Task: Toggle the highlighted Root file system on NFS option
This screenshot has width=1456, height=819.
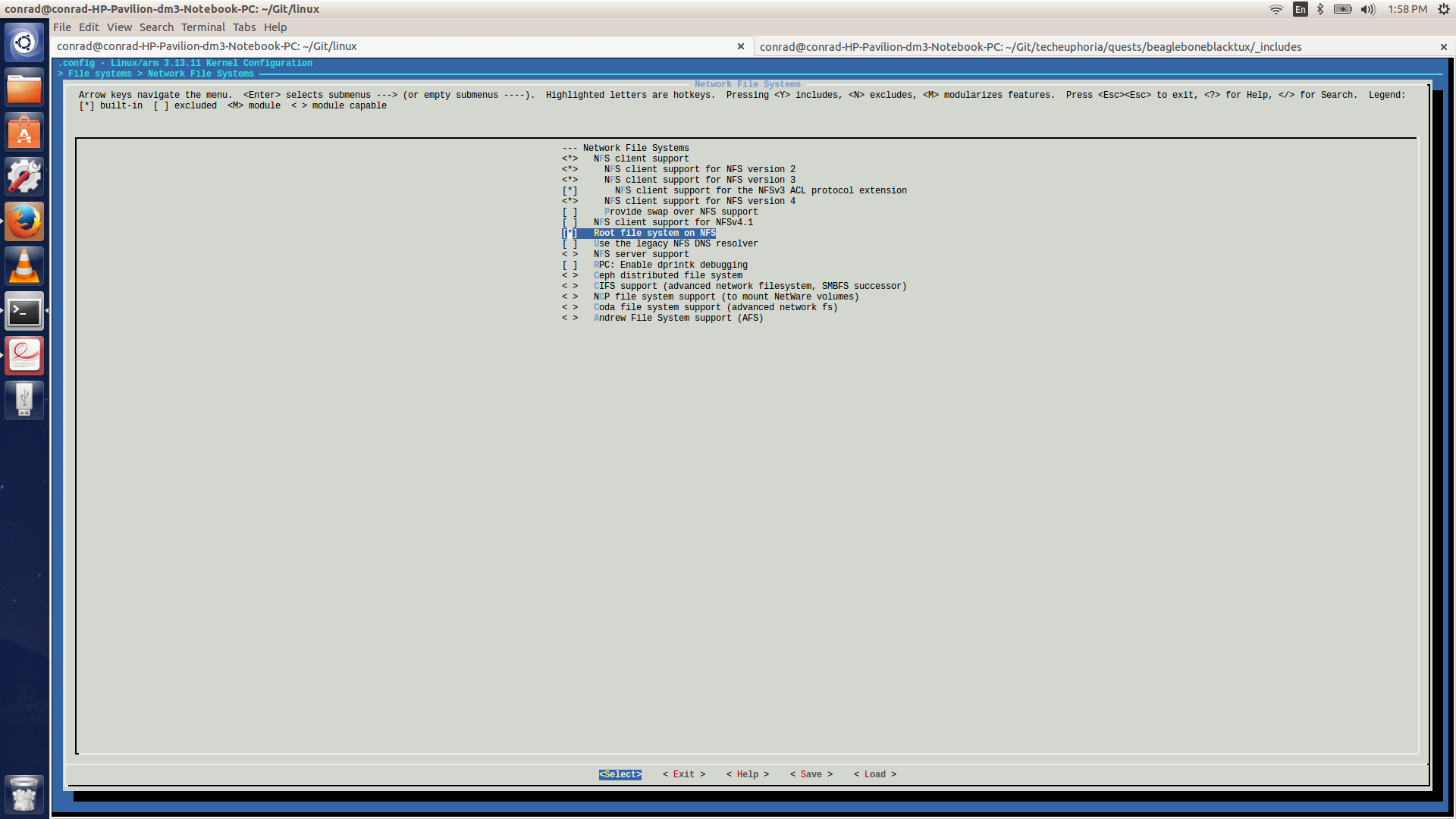Action: click(x=652, y=233)
